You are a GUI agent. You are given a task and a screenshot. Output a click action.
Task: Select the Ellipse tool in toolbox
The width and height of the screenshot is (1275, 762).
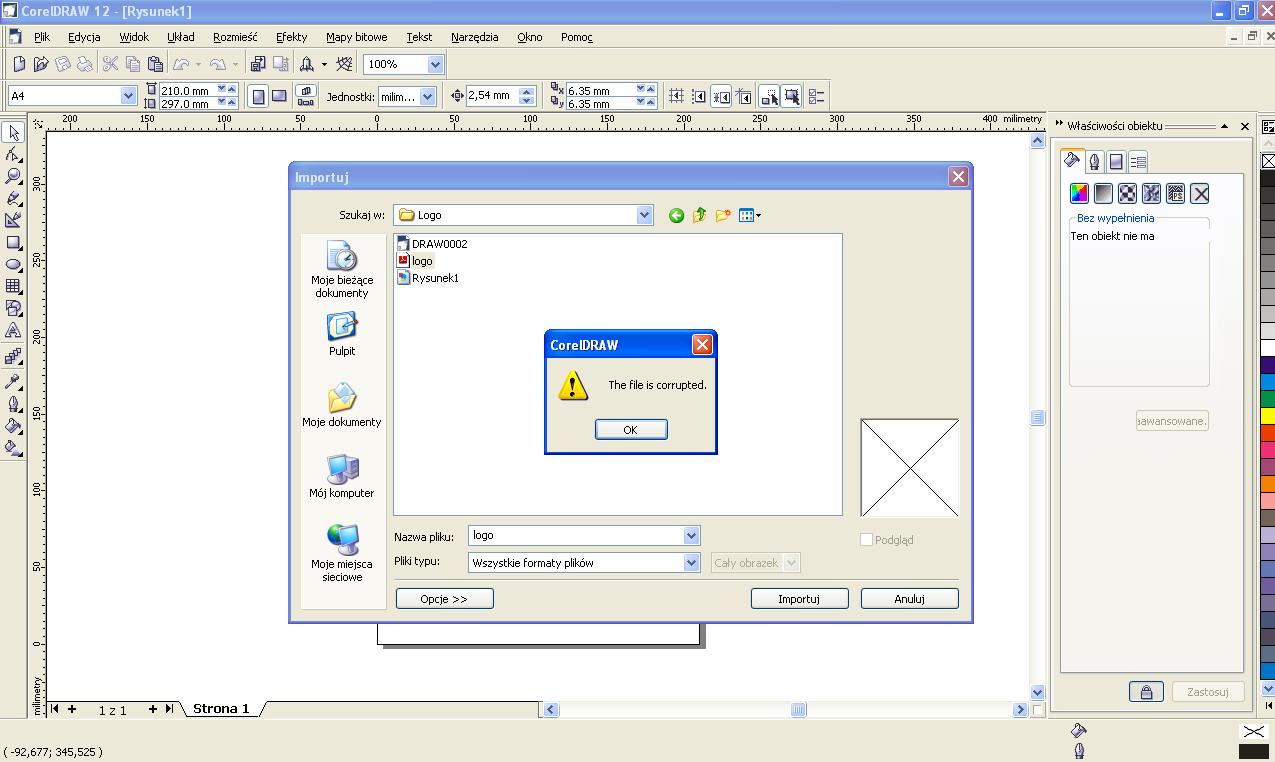[x=13, y=265]
